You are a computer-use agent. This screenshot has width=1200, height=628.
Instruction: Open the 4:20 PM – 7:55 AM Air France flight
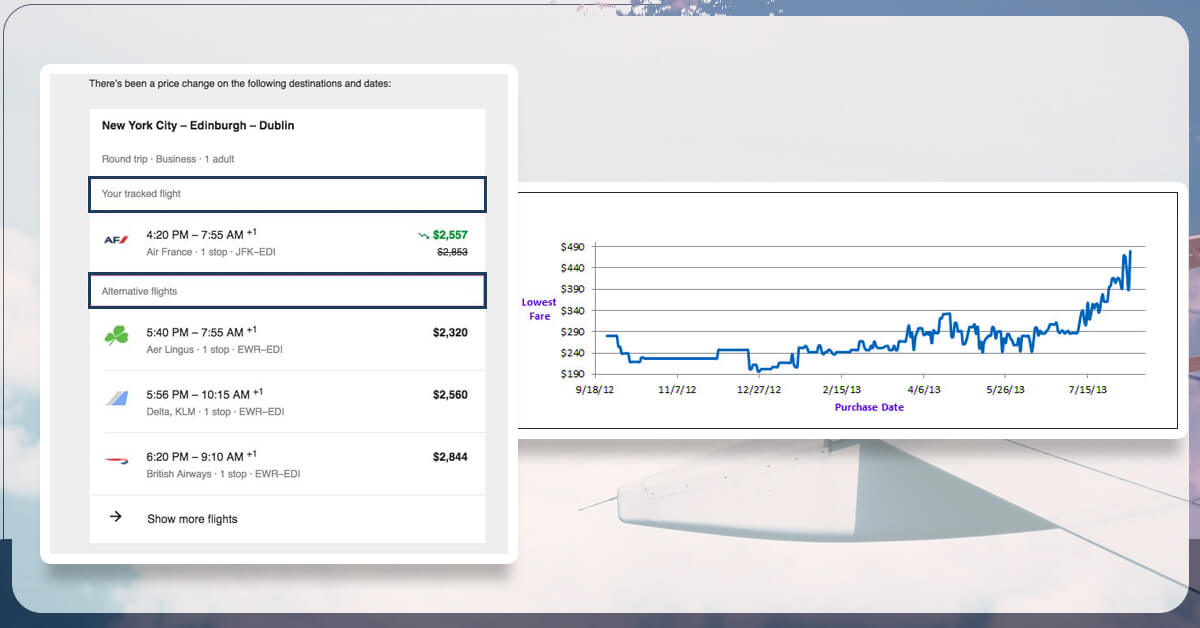tap(287, 242)
